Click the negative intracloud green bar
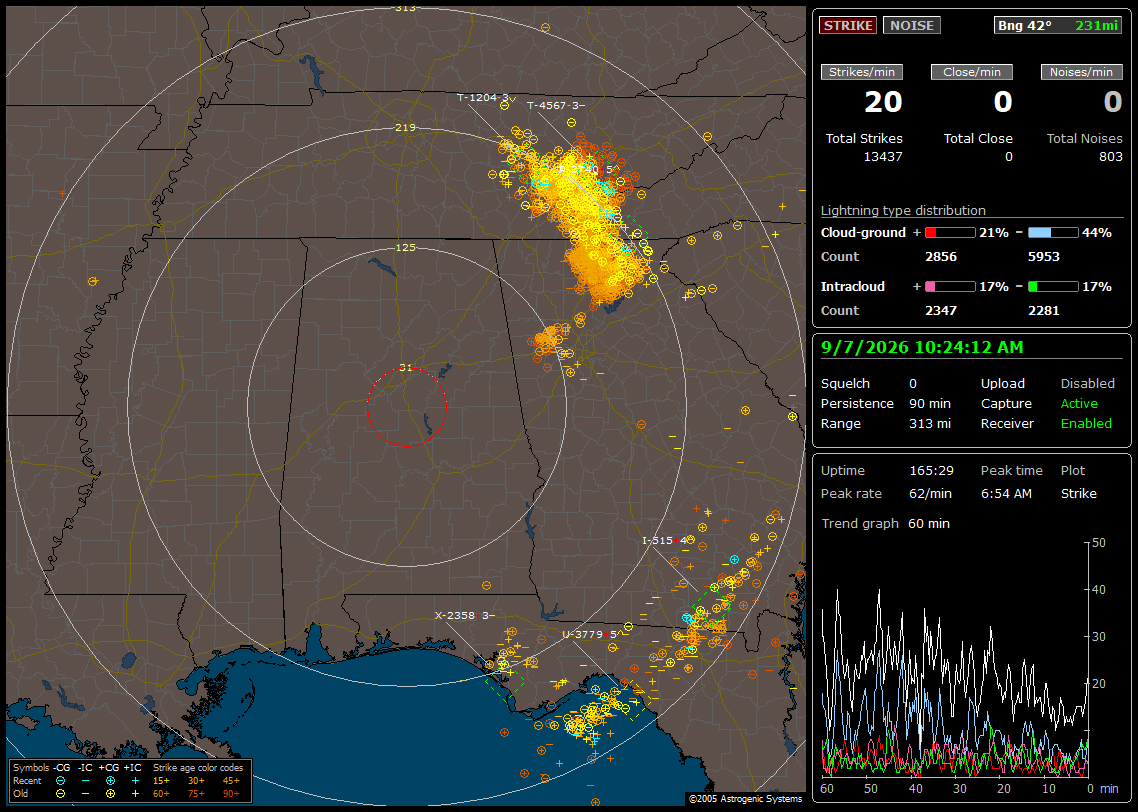Viewport: 1138px width, 812px height. pos(1053,287)
